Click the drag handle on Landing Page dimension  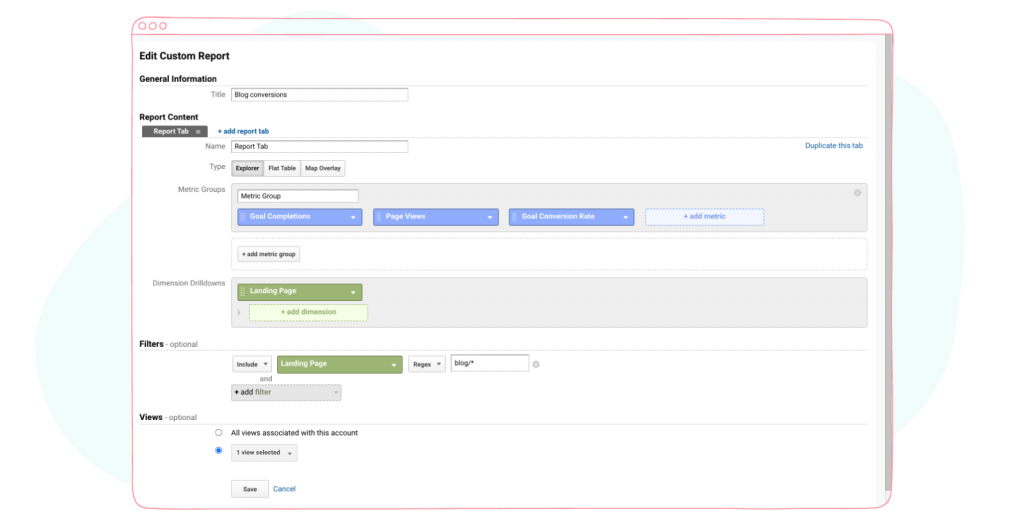(243, 292)
